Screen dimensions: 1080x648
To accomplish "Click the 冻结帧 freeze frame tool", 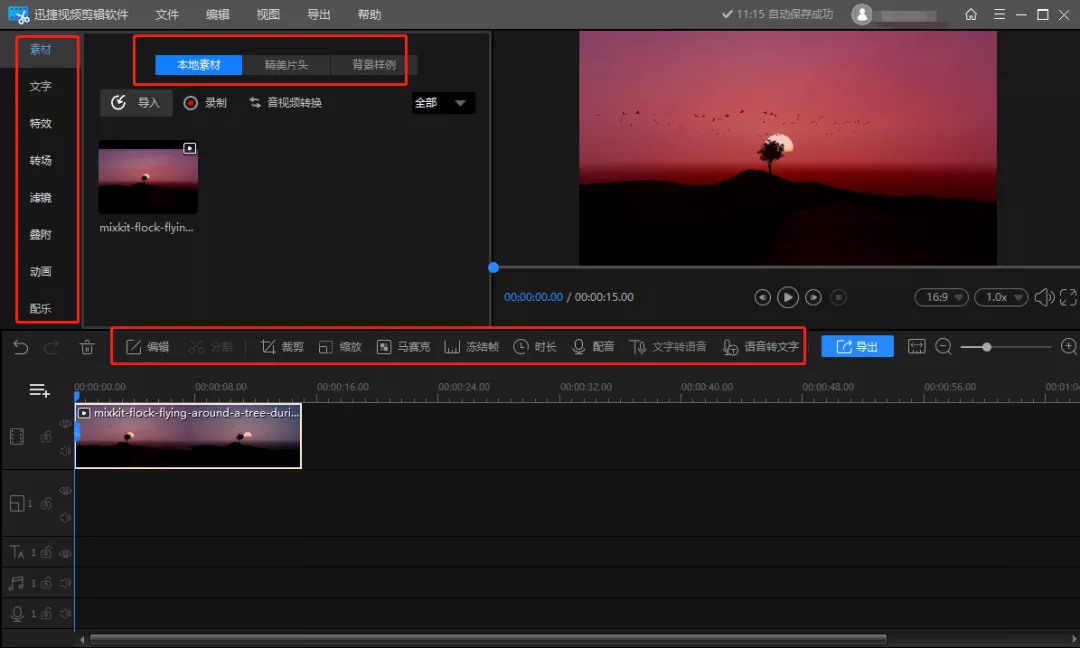I will (452, 347).
